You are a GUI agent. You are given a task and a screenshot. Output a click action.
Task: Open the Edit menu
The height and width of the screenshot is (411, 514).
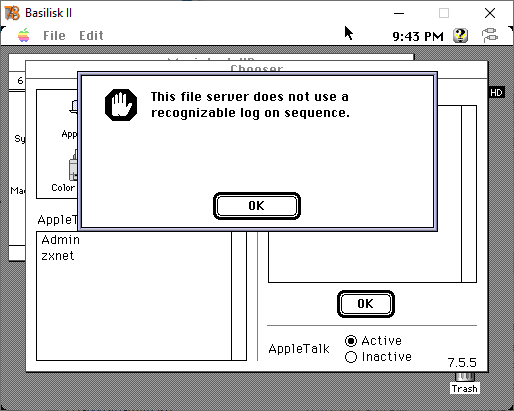91,35
